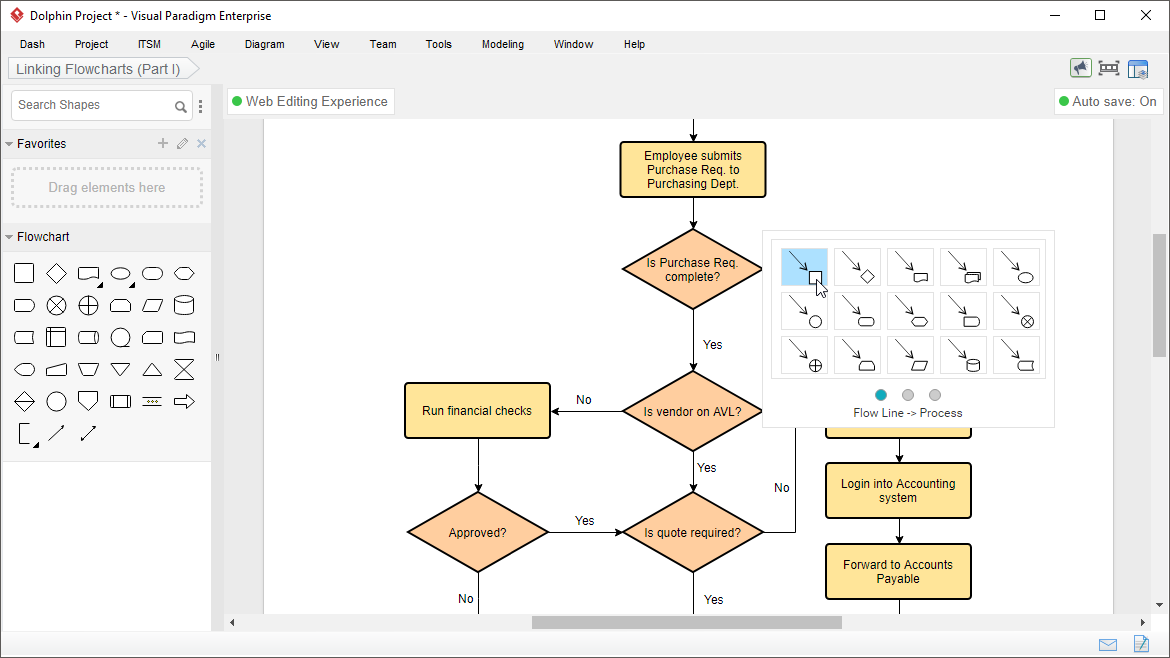
Task: Select the Arrow shape in the Flowchart palette
Action: [x=184, y=401]
